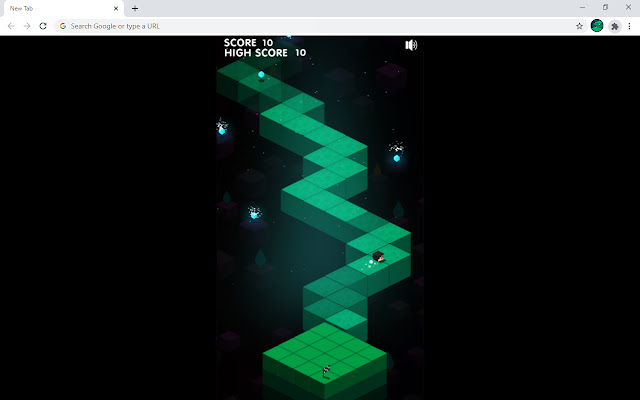
Task: Open a new tab with the plus button
Action: tap(135, 8)
